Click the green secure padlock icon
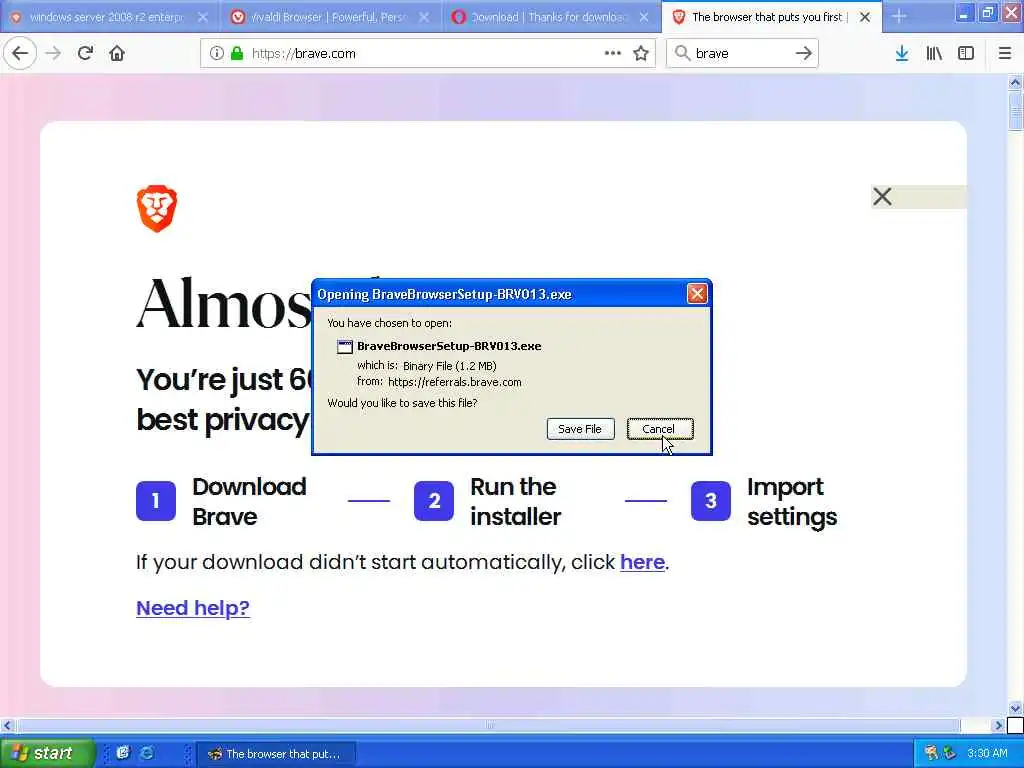The image size is (1024, 768). (237, 54)
